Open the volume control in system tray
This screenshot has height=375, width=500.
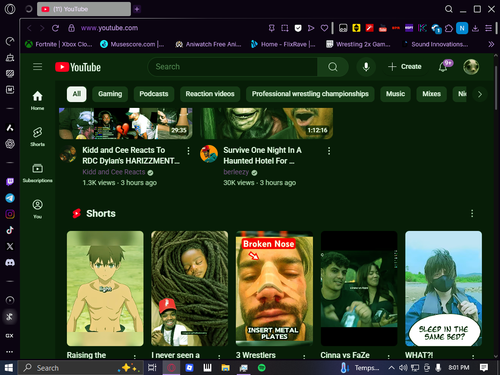(403, 368)
